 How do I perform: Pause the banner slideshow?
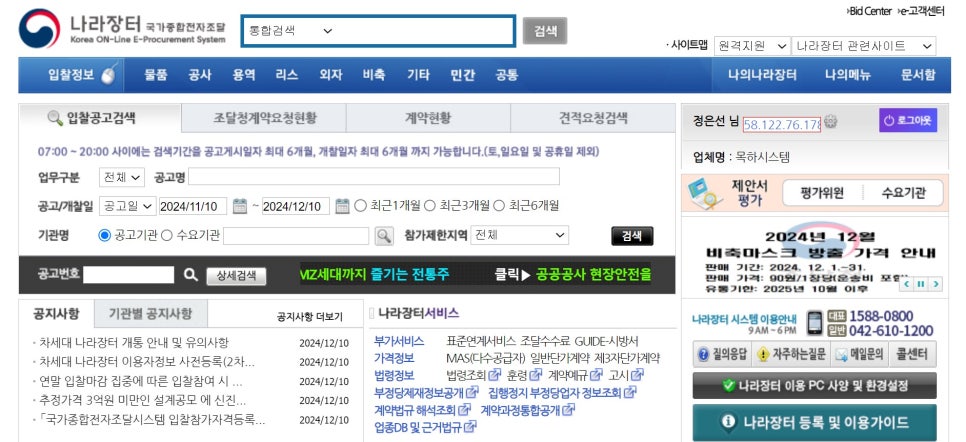pyautogui.click(x=922, y=284)
